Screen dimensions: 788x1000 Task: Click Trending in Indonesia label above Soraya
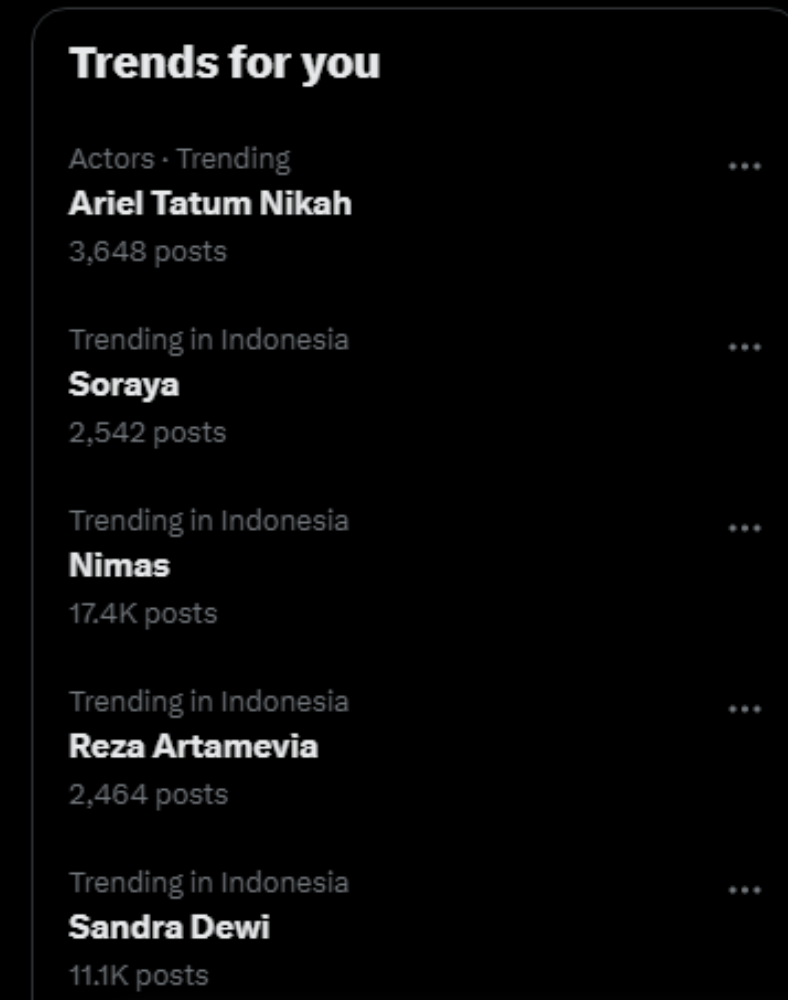209,340
